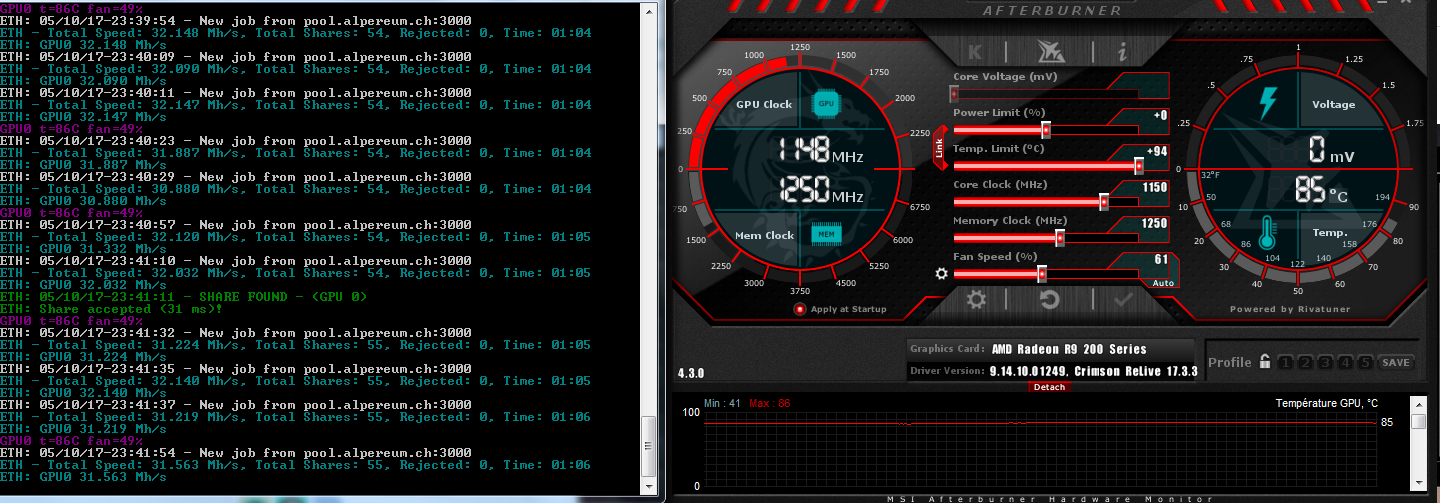The width and height of the screenshot is (1440, 503).
Task: Click the Fan Speed slider handle
Action: [x=1042, y=274]
